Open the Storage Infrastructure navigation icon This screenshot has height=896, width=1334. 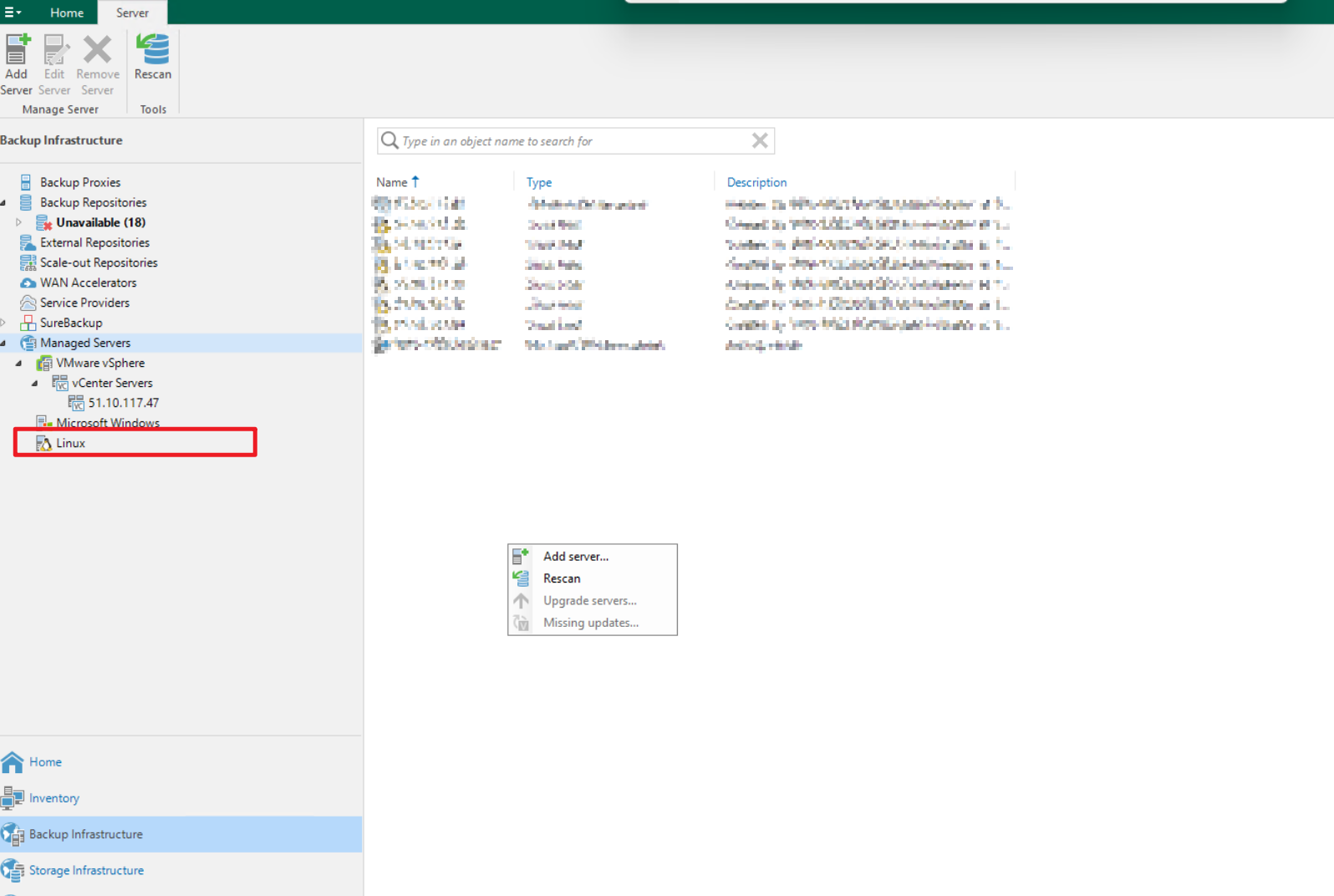click(13, 870)
